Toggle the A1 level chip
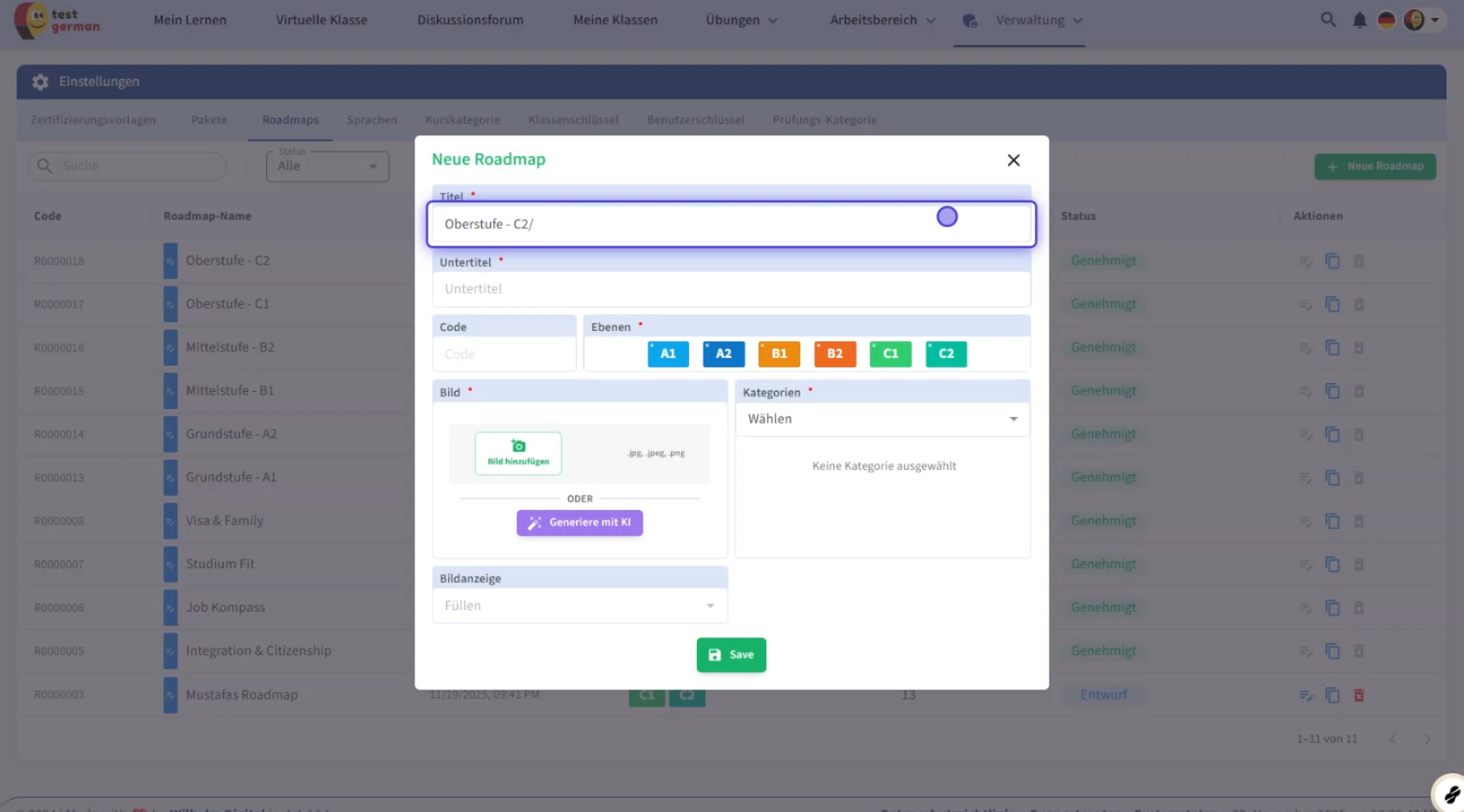The height and width of the screenshot is (812, 1464). pos(668,354)
